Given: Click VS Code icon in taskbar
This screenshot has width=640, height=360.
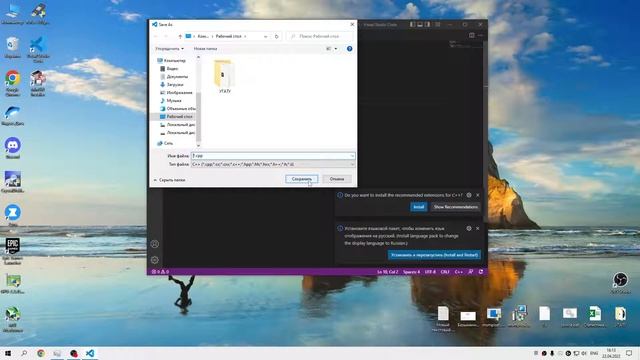Looking at the screenshot, I should click(90, 353).
